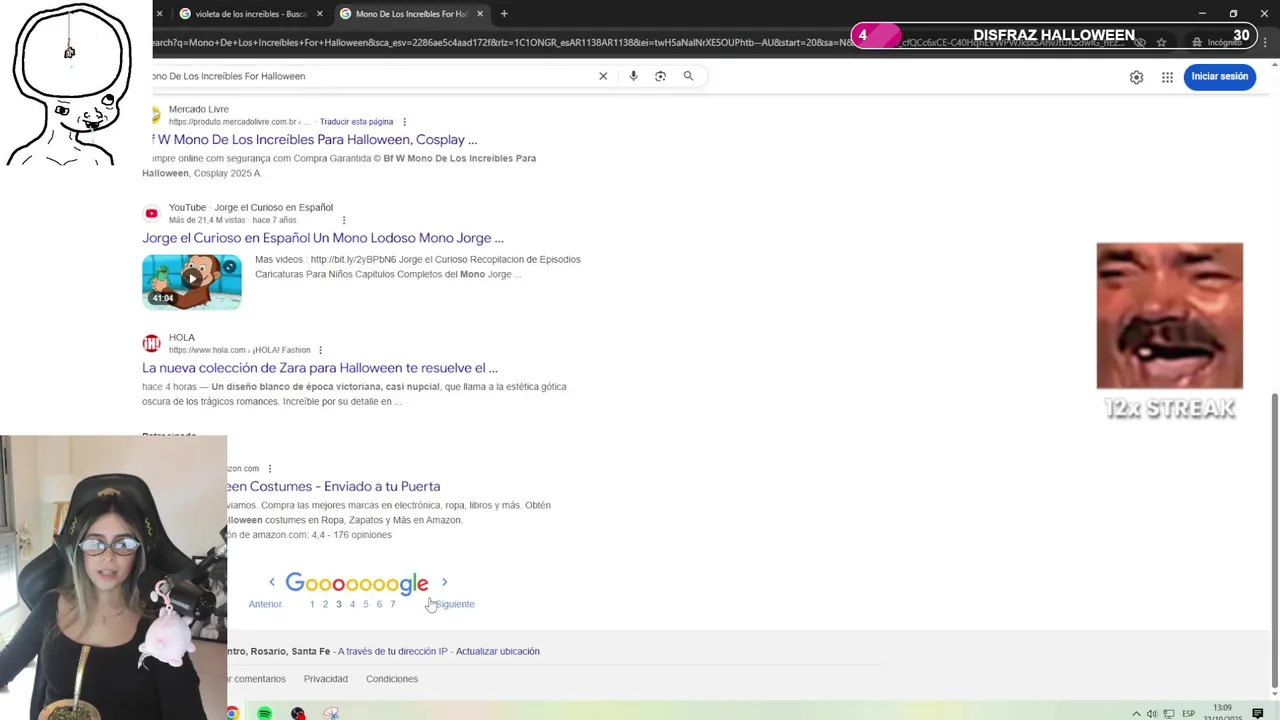Open Spotify from the taskbar
1280x720 pixels.
(x=264, y=713)
